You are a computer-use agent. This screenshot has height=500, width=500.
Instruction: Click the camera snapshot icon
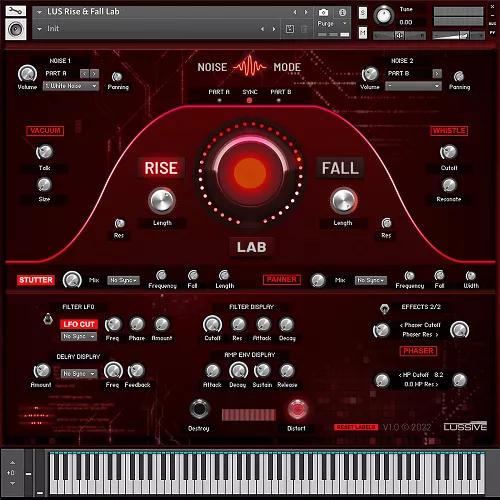[323, 13]
